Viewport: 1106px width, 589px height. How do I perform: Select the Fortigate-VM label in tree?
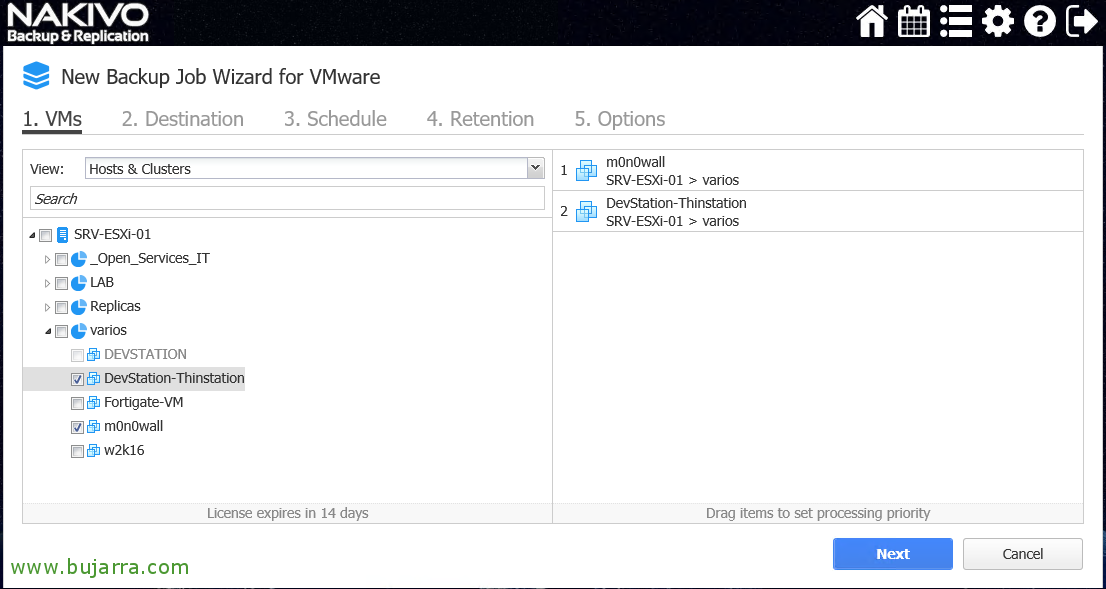point(144,402)
